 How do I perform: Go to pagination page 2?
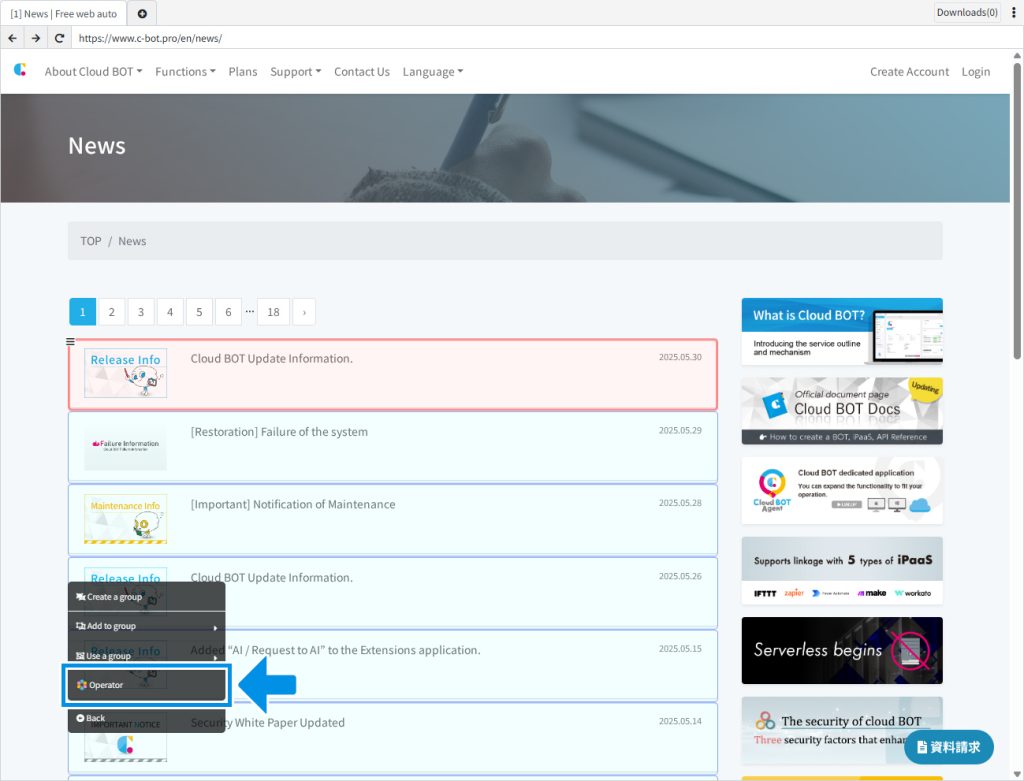point(112,312)
